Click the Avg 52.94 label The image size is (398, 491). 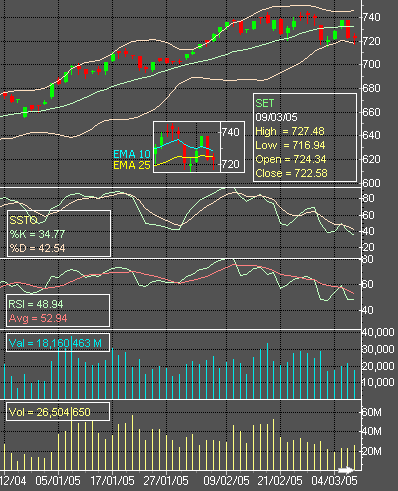38,318
